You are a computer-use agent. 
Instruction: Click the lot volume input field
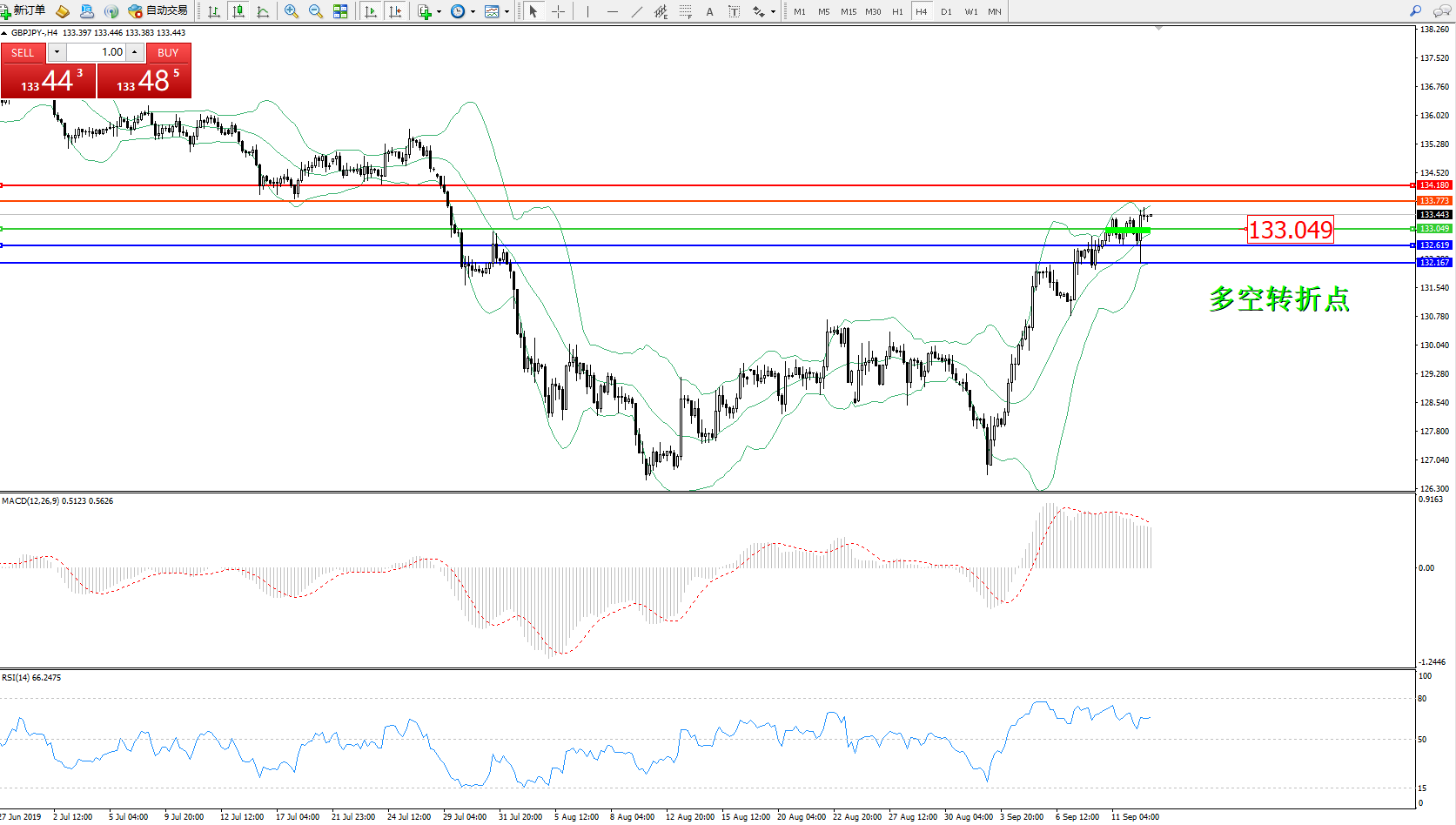click(96, 52)
